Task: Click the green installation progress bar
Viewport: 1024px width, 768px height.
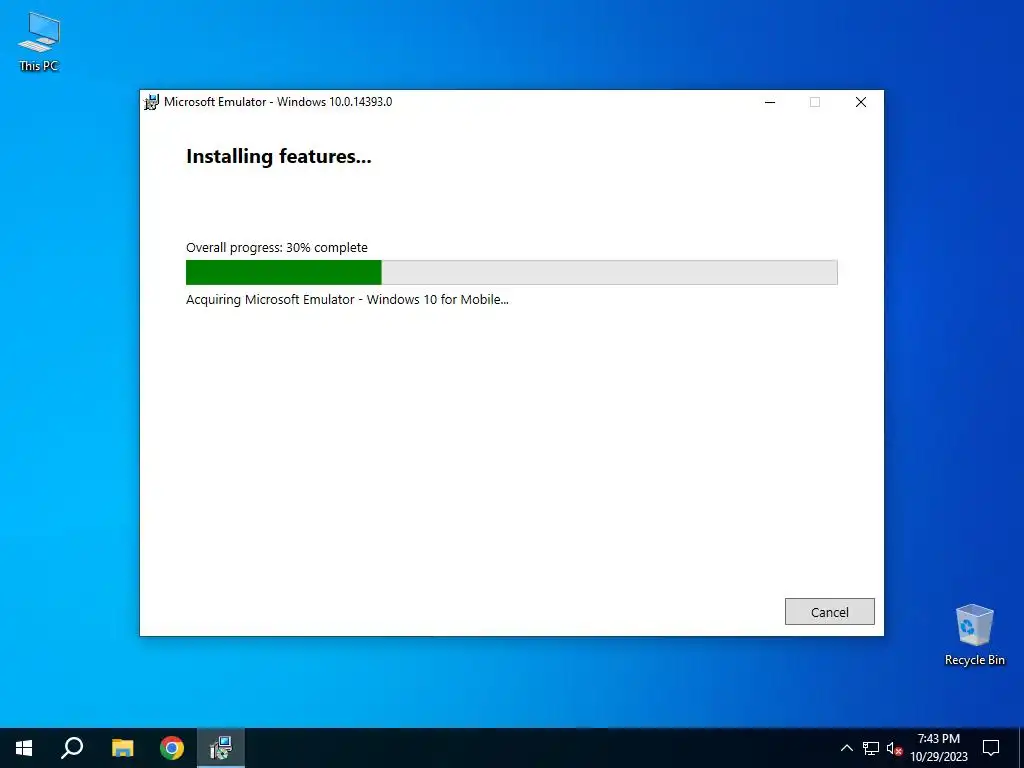Action: 511,272
